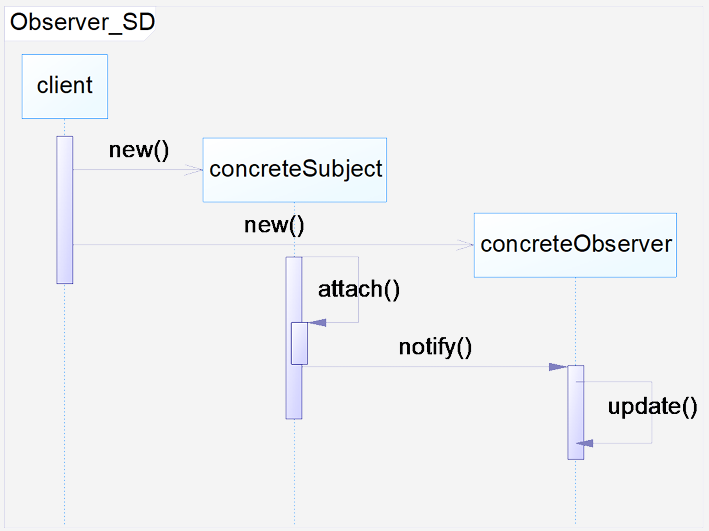709x531 pixels.
Task: Click the open arrowhead pointing to concreteObserver
Action: 465,245
